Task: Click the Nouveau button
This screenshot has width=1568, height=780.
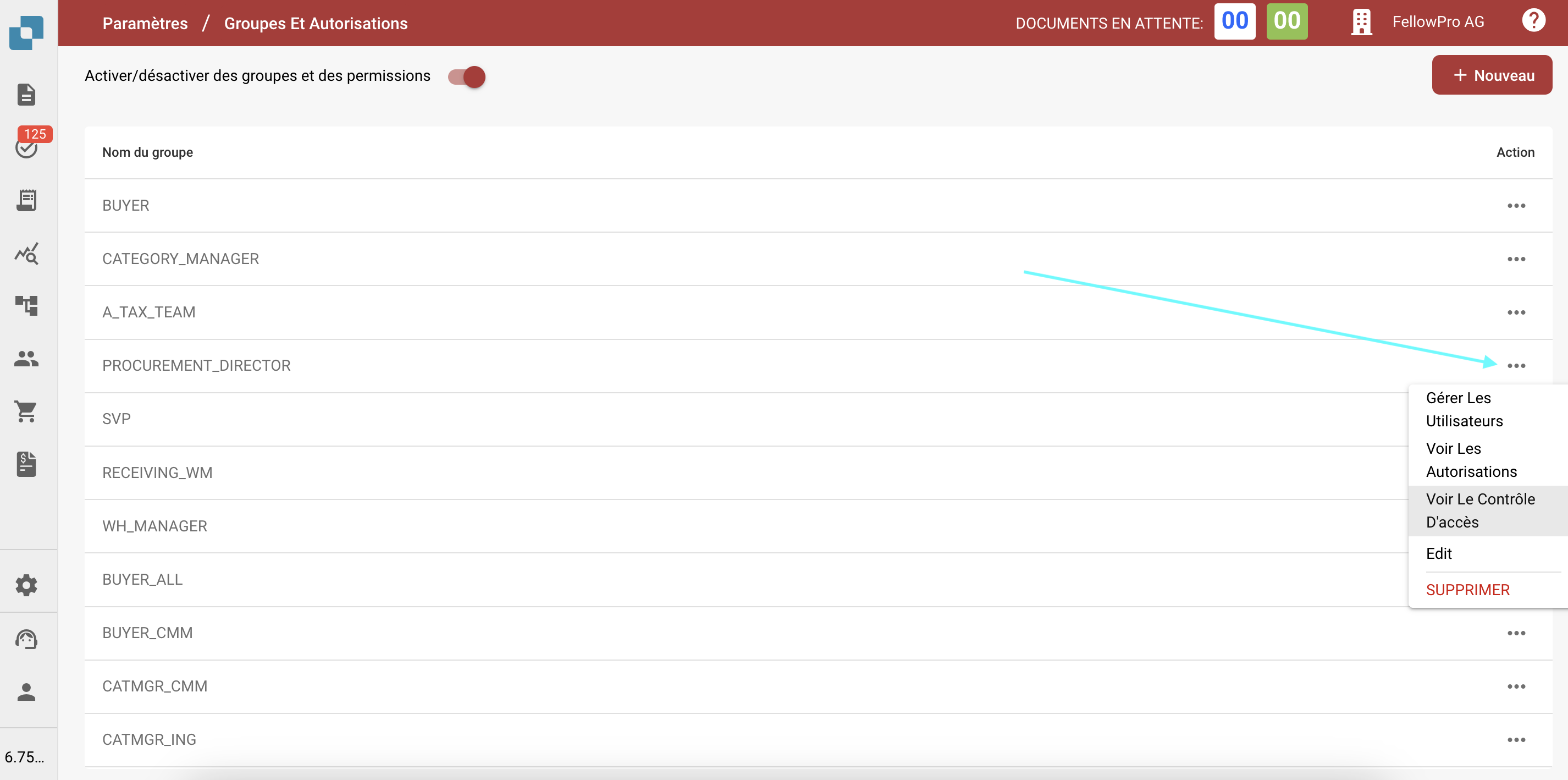Action: (x=1491, y=75)
